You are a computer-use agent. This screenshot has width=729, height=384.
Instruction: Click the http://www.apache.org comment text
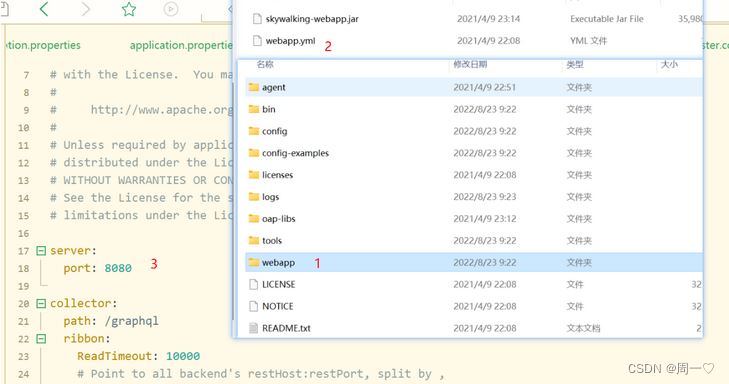[162, 110]
